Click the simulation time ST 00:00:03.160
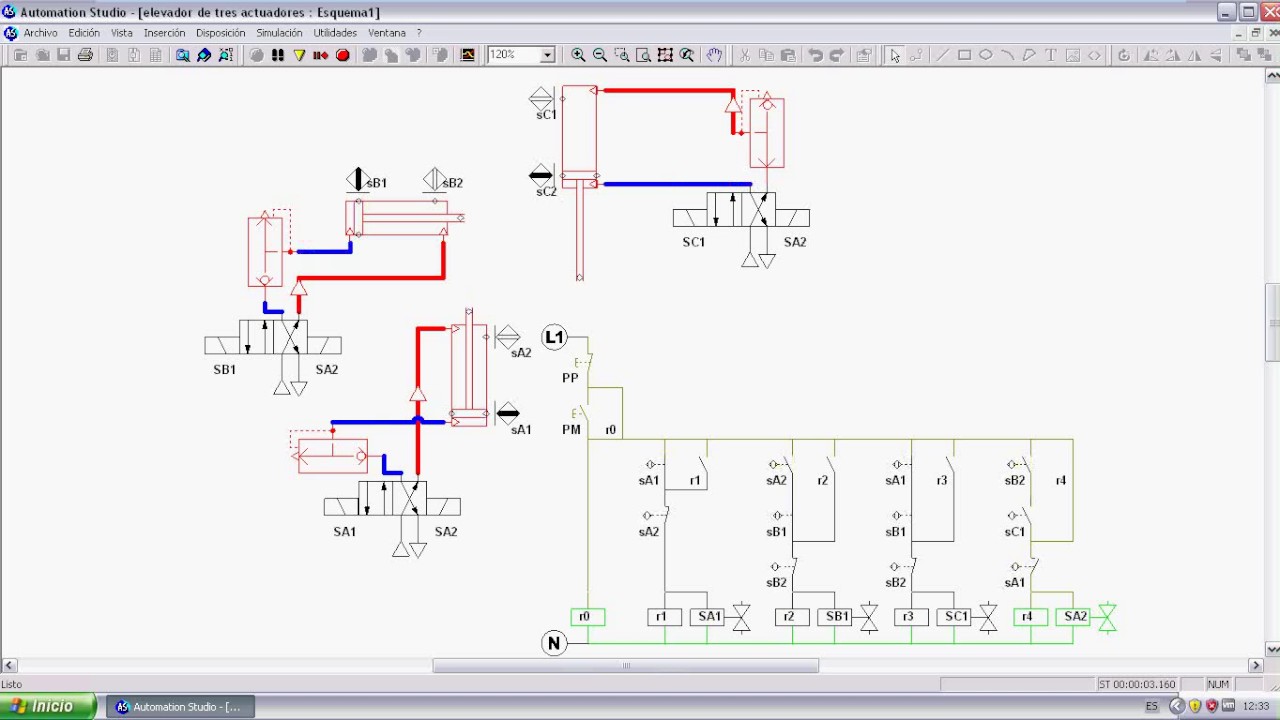The height and width of the screenshot is (720, 1280). 1136,684
